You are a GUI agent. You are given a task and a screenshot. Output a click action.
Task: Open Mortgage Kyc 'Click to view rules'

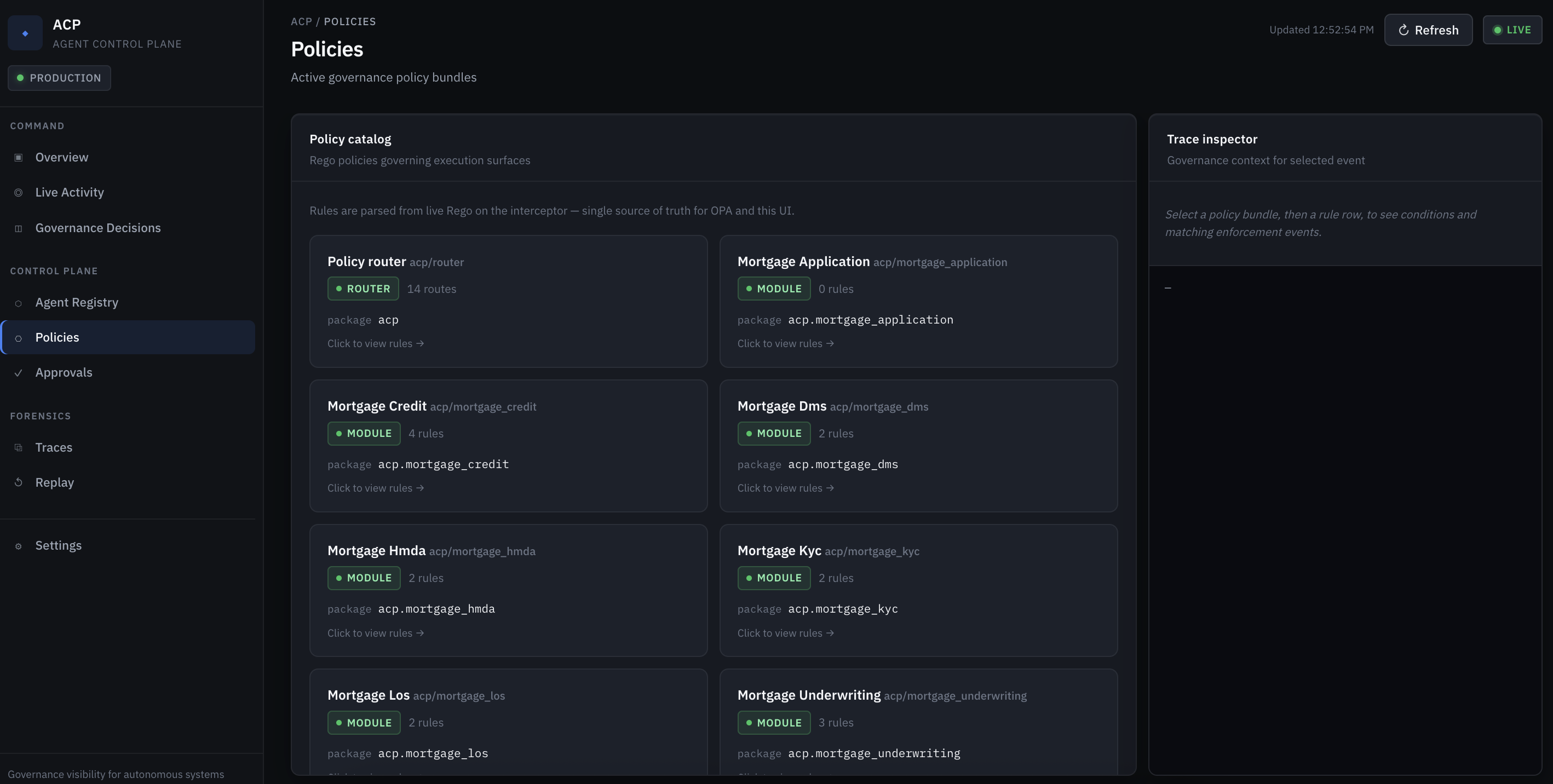tap(786, 633)
